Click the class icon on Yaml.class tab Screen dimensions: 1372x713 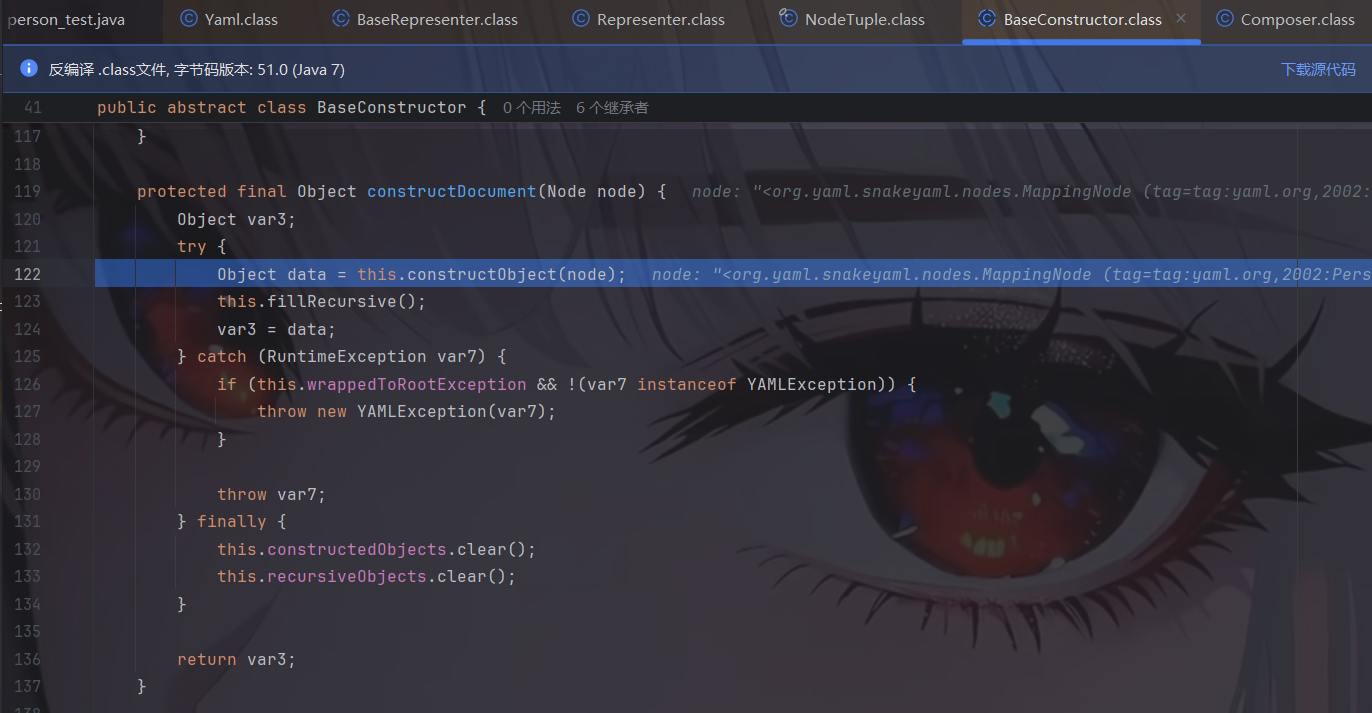click(x=188, y=19)
